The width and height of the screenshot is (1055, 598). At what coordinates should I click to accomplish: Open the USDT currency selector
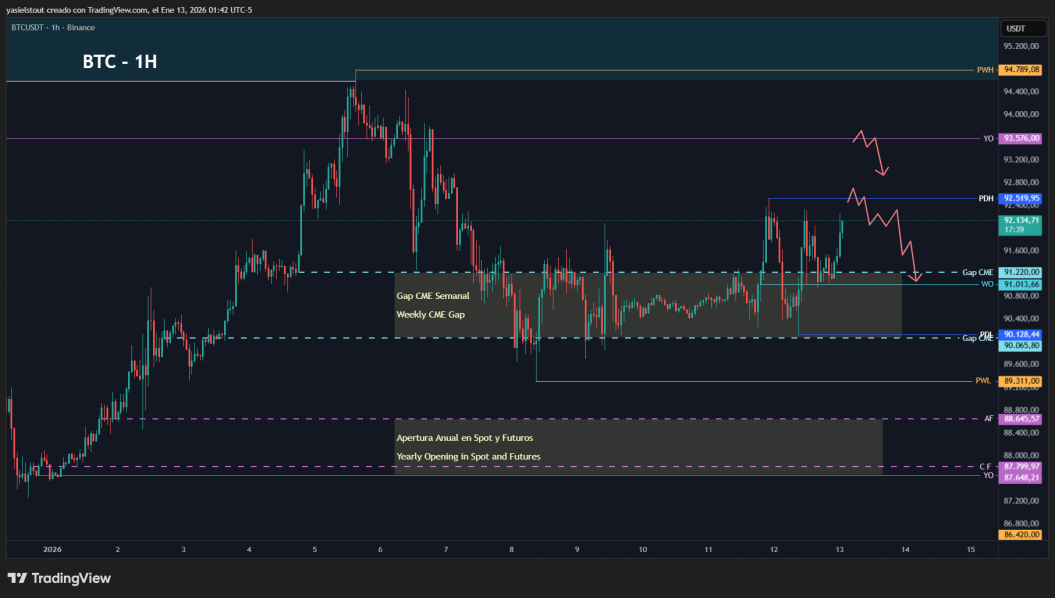coord(1023,28)
